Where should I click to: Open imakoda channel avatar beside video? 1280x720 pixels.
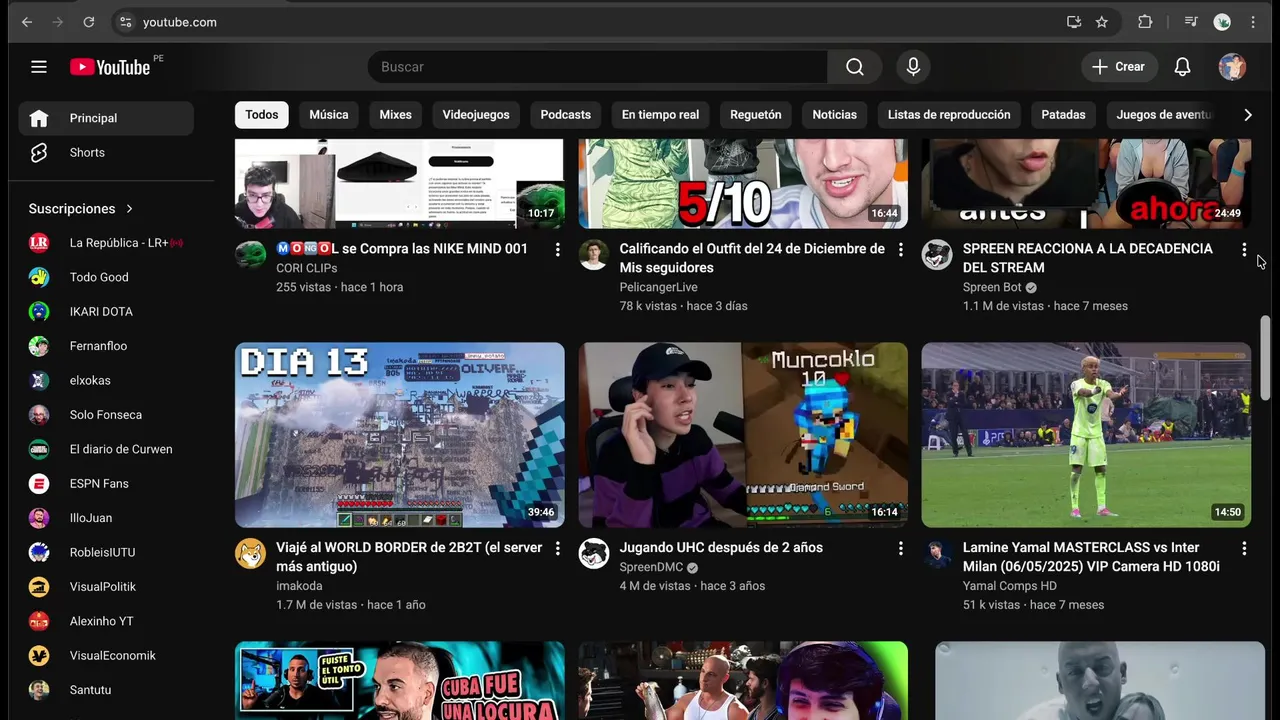(x=251, y=554)
